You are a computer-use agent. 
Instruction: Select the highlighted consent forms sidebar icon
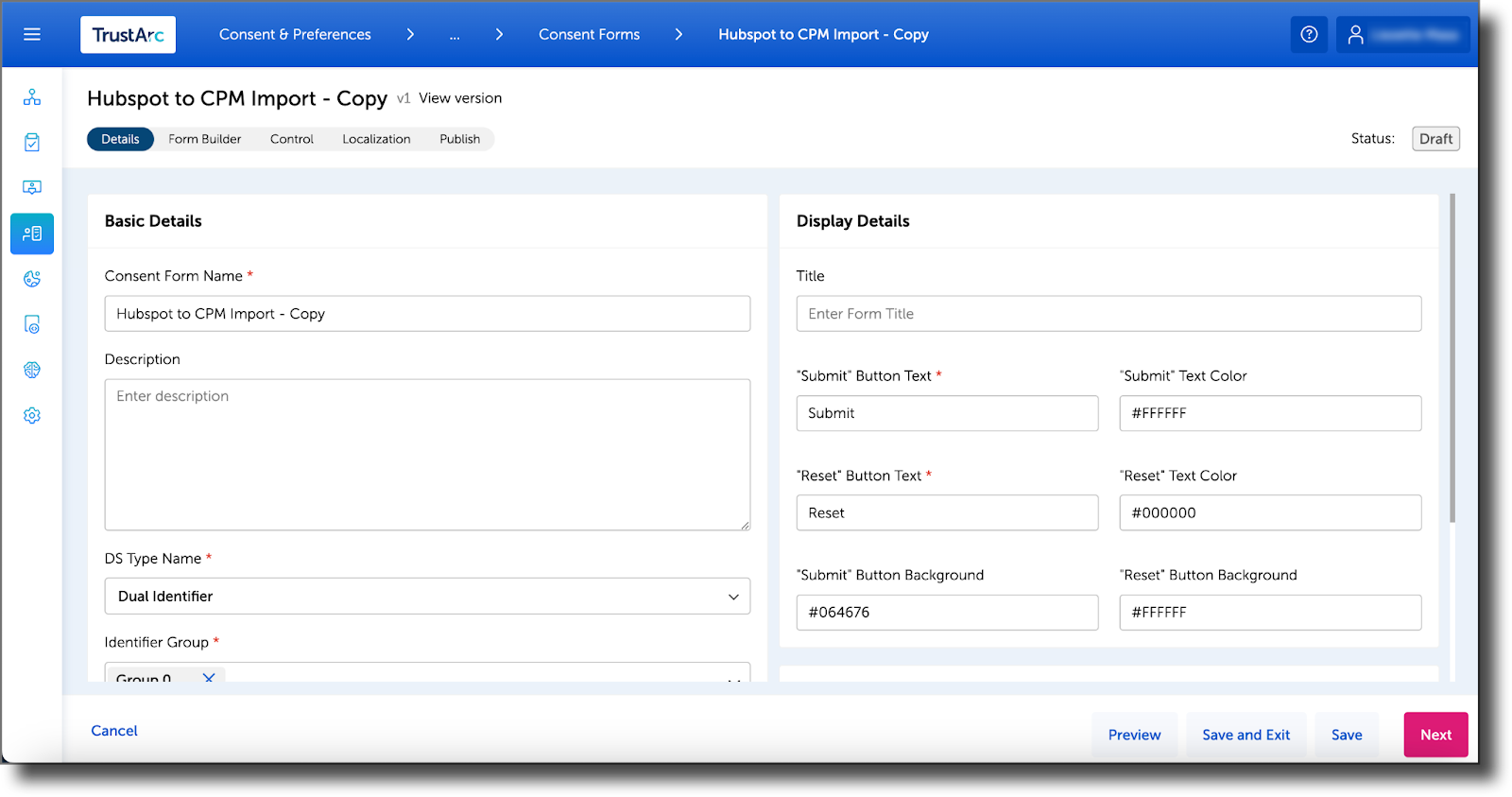32,234
